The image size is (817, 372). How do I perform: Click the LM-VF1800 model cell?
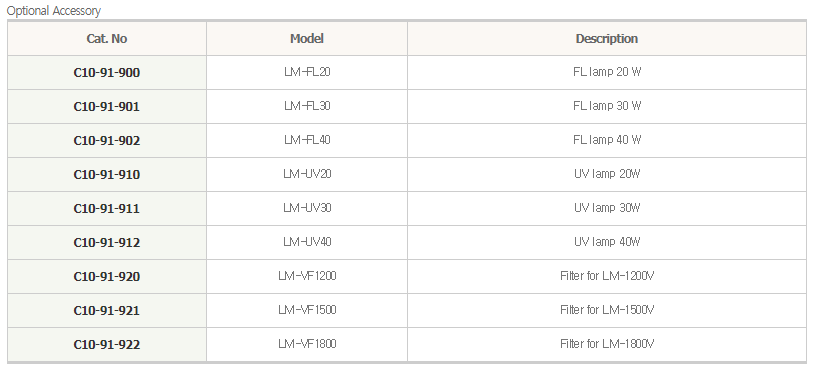pos(307,344)
